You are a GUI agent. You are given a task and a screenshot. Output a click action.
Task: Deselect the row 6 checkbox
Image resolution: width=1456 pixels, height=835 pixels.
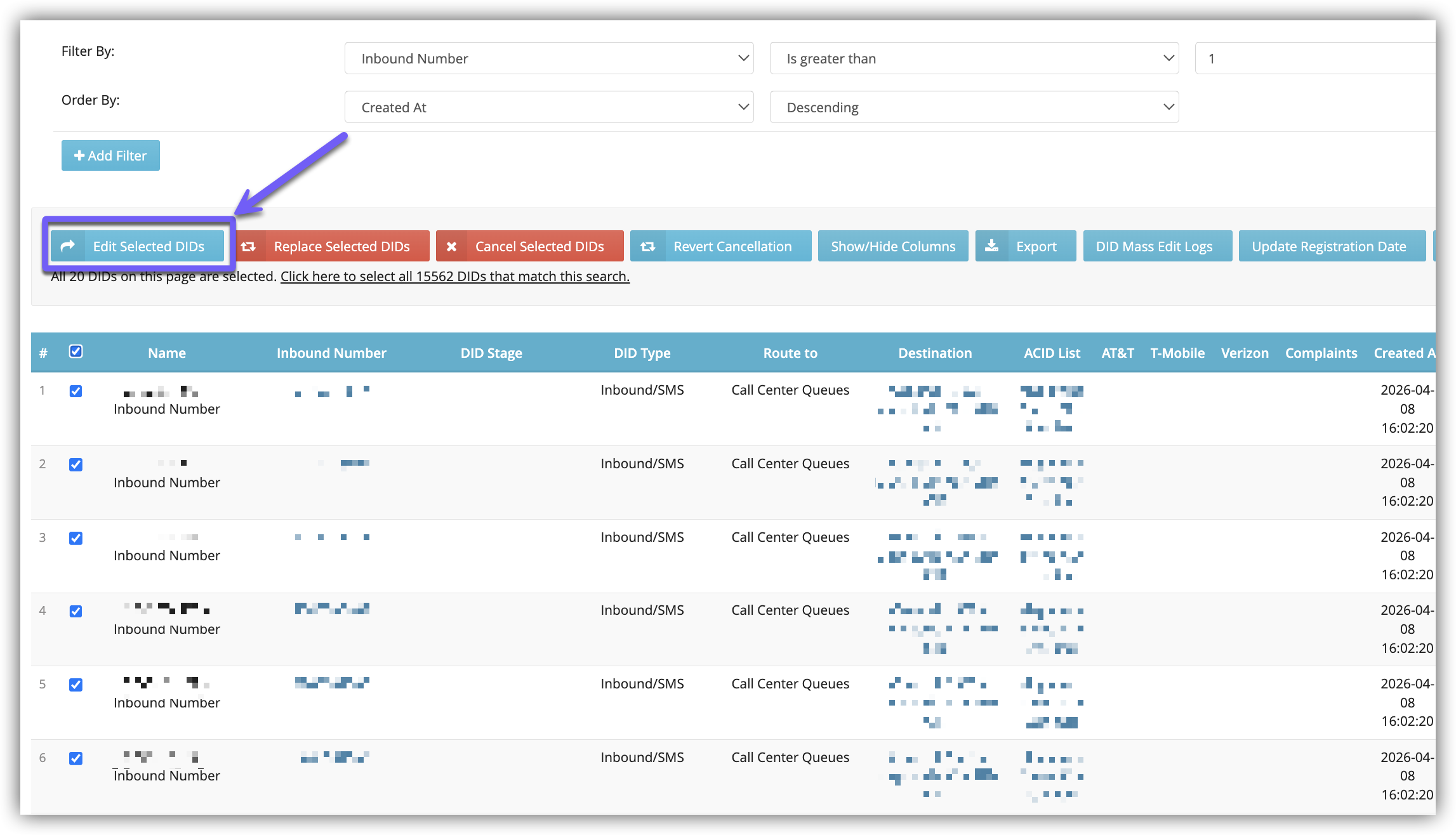tap(76, 758)
